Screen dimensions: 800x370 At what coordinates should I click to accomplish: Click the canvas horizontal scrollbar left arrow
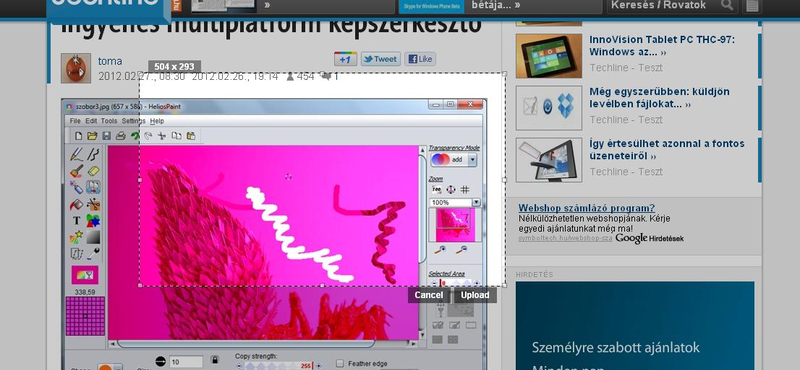[112, 344]
